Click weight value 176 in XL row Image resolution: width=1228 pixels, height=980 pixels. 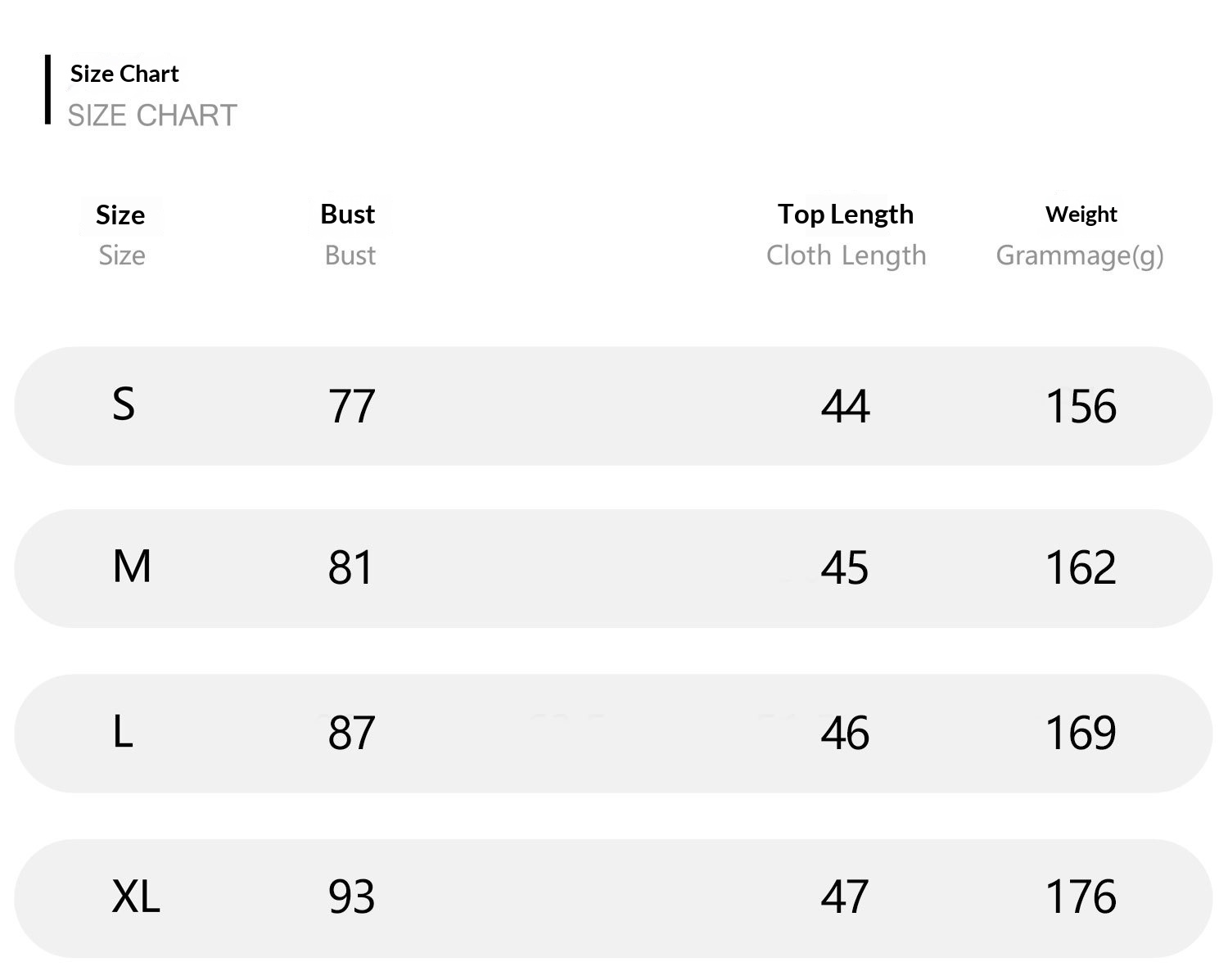pyautogui.click(x=1081, y=897)
